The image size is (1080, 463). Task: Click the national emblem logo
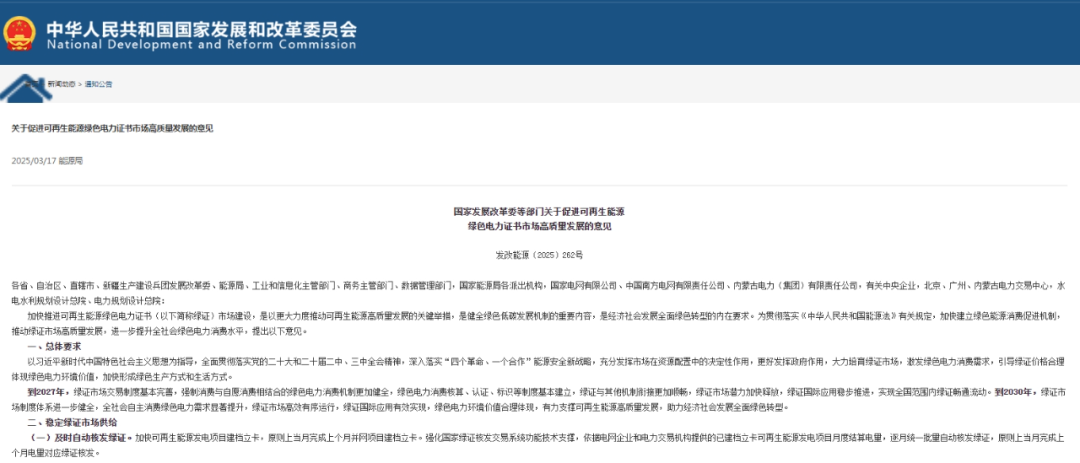(x=19, y=33)
